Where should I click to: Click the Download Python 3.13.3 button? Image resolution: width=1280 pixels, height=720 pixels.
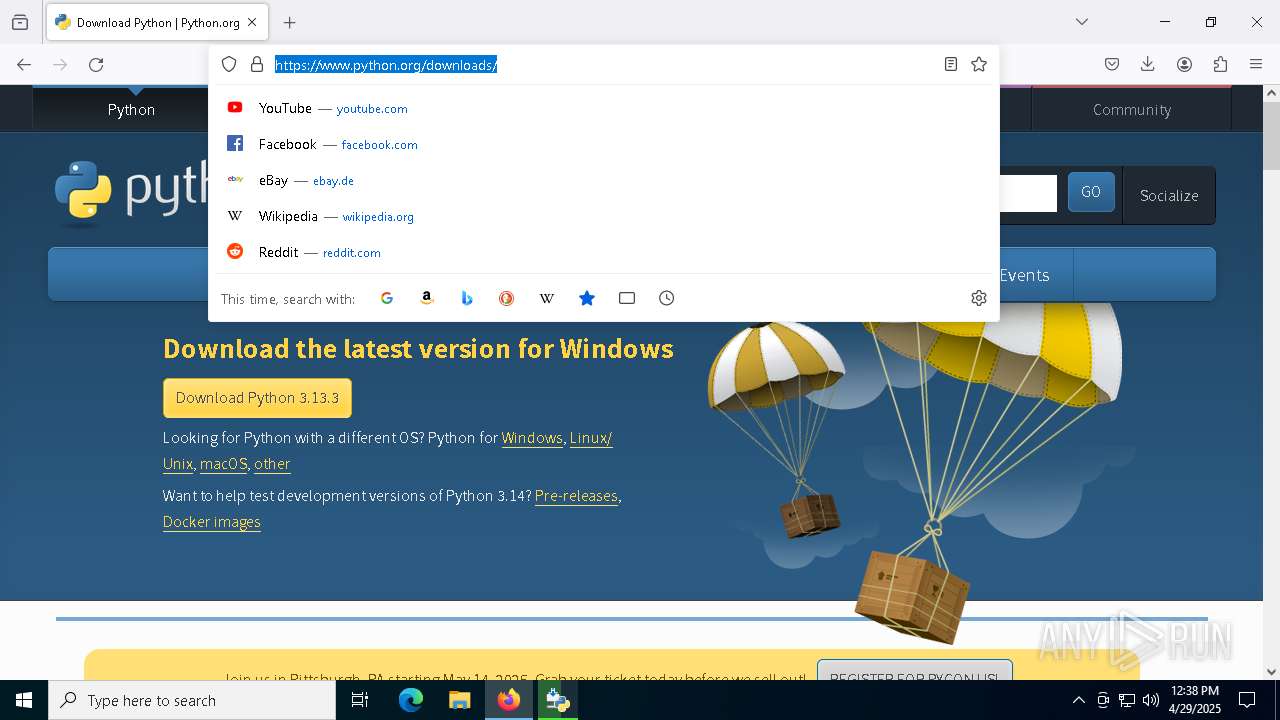click(x=257, y=398)
